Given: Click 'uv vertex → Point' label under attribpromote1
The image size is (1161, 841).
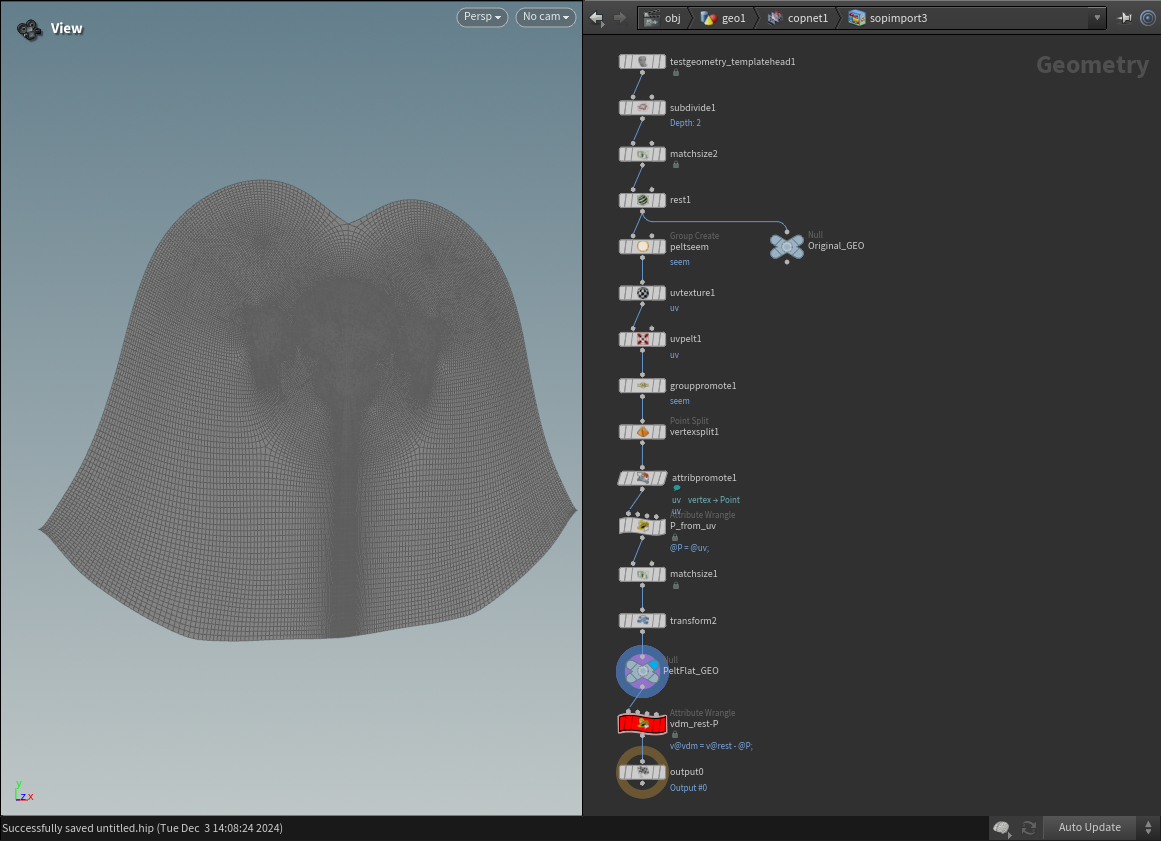Looking at the screenshot, I should [706, 500].
